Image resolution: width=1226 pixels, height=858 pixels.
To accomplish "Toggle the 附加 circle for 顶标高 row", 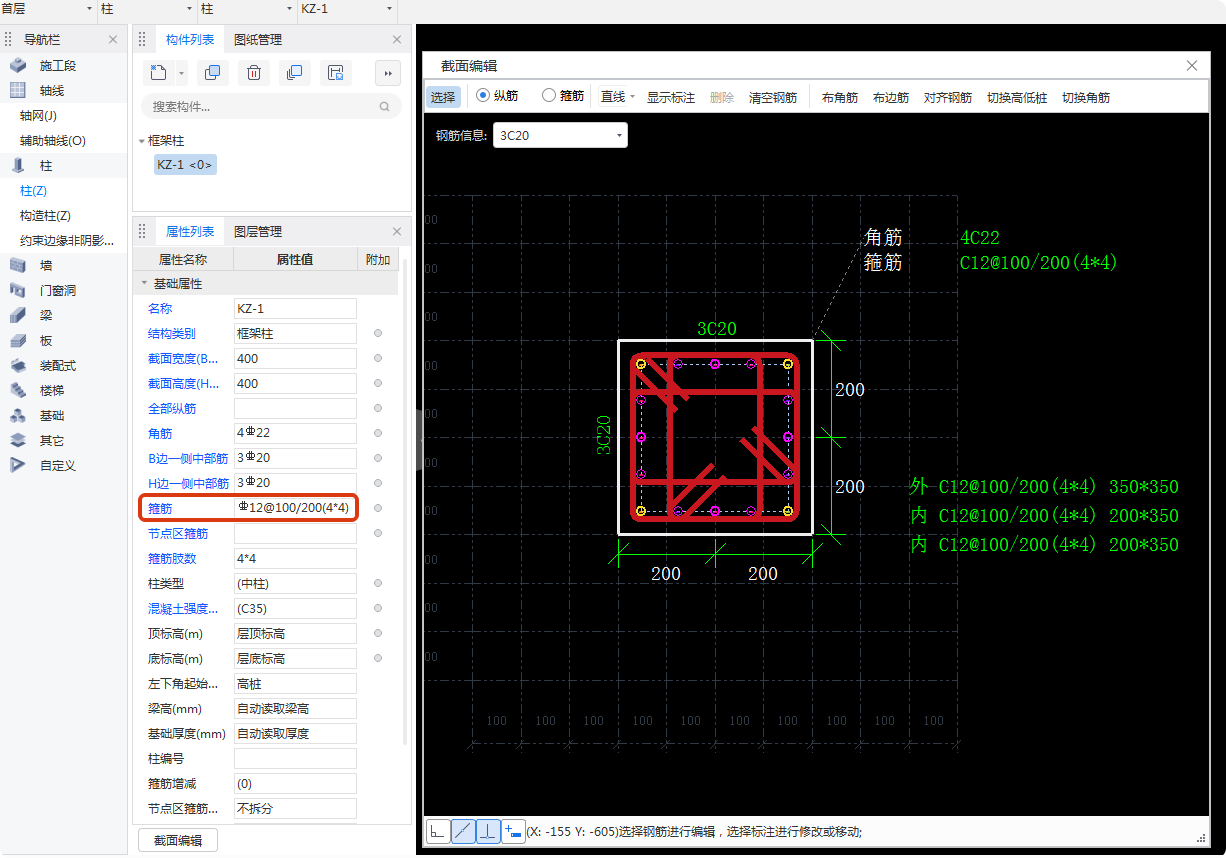I will (x=378, y=634).
